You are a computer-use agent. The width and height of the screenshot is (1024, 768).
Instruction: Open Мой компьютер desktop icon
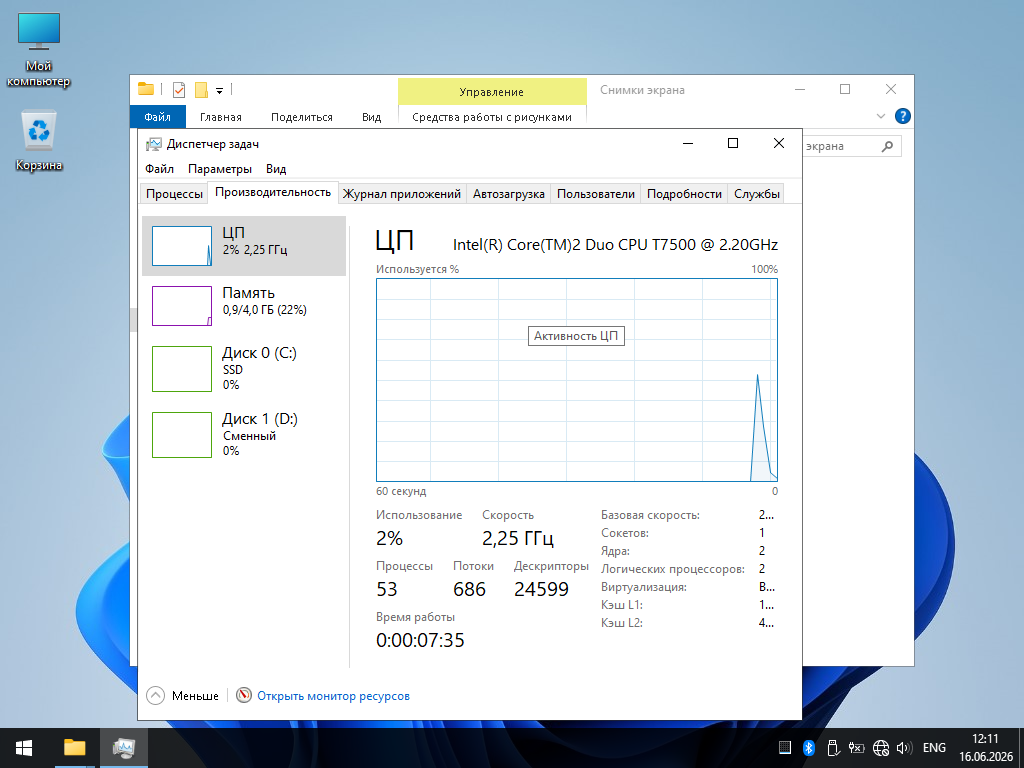click(x=39, y=50)
